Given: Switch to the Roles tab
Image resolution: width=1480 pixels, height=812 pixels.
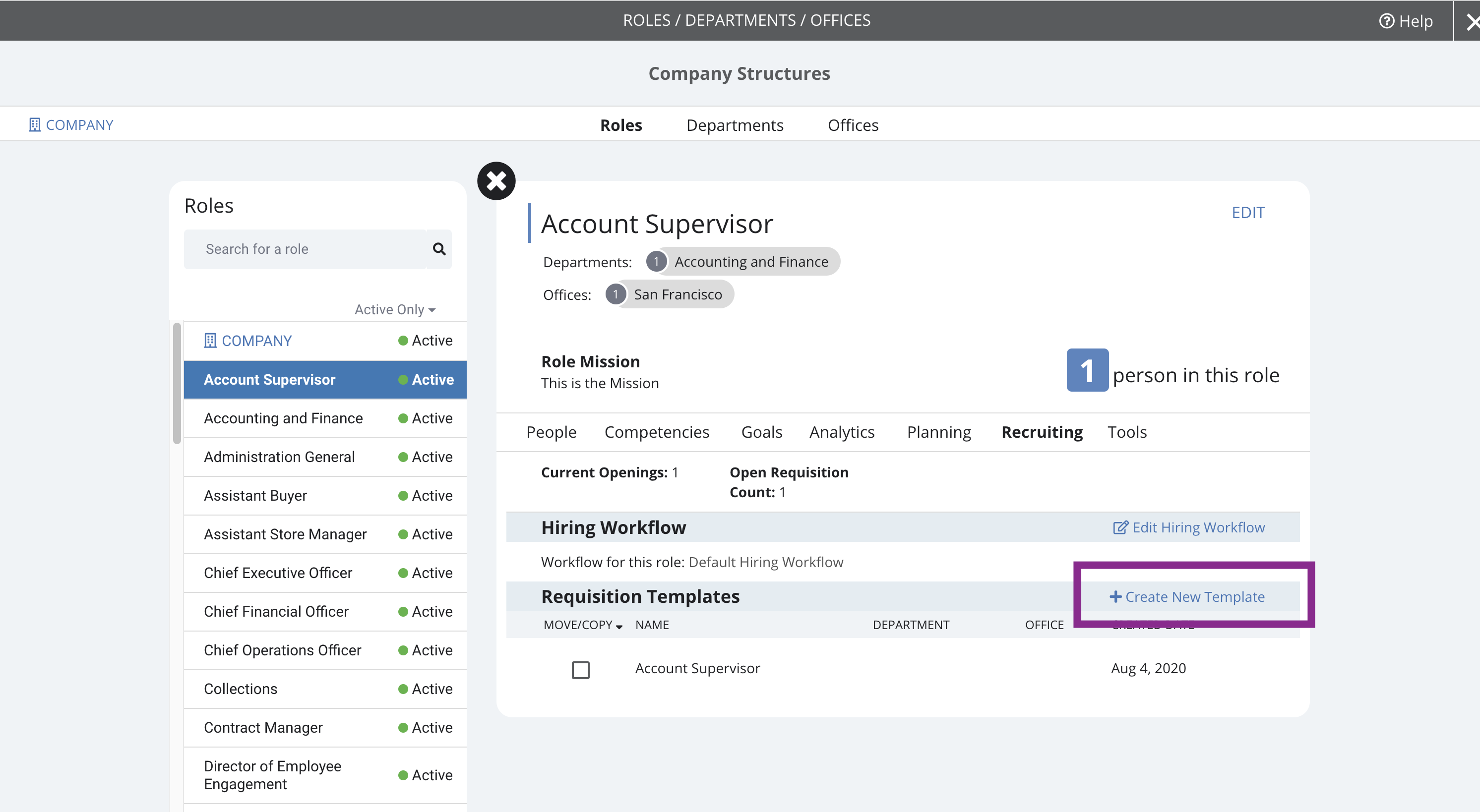Looking at the screenshot, I should [x=621, y=124].
